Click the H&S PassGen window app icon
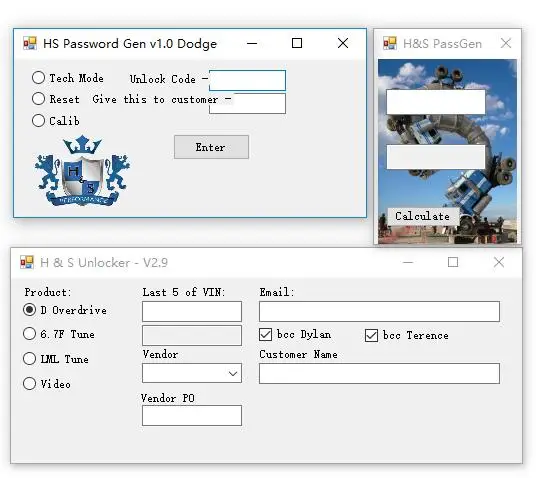The image size is (536, 478). [390, 43]
